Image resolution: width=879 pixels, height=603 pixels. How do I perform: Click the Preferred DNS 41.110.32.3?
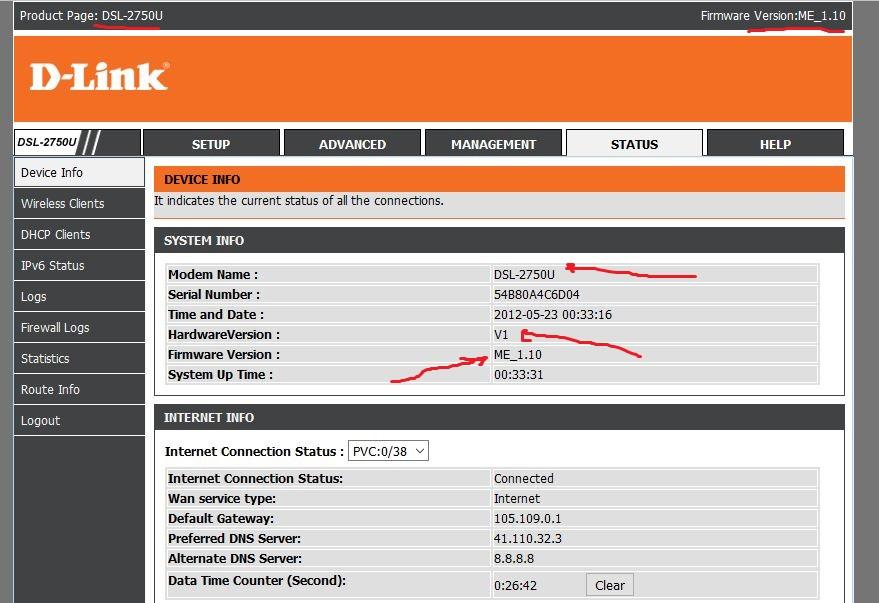[528, 539]
